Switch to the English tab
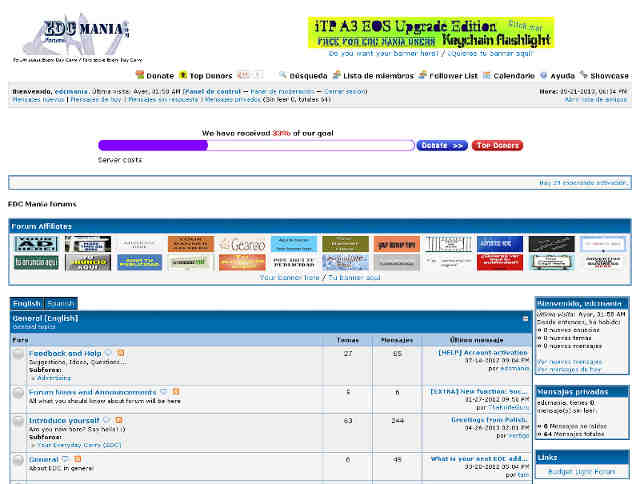This screenshot has width=640, height=484. [x=27, y=304]
